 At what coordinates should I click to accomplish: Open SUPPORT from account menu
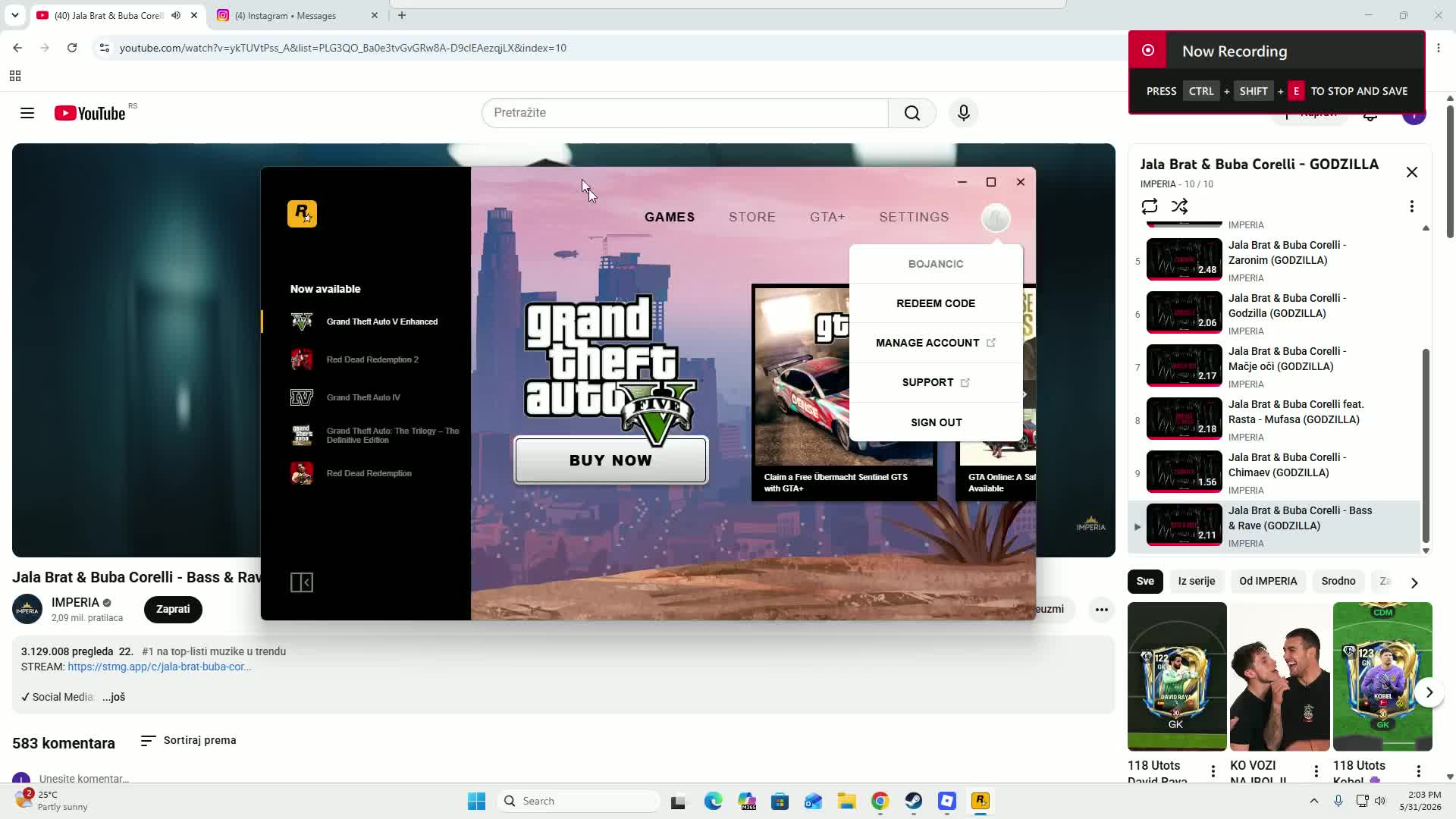point(936,382)
